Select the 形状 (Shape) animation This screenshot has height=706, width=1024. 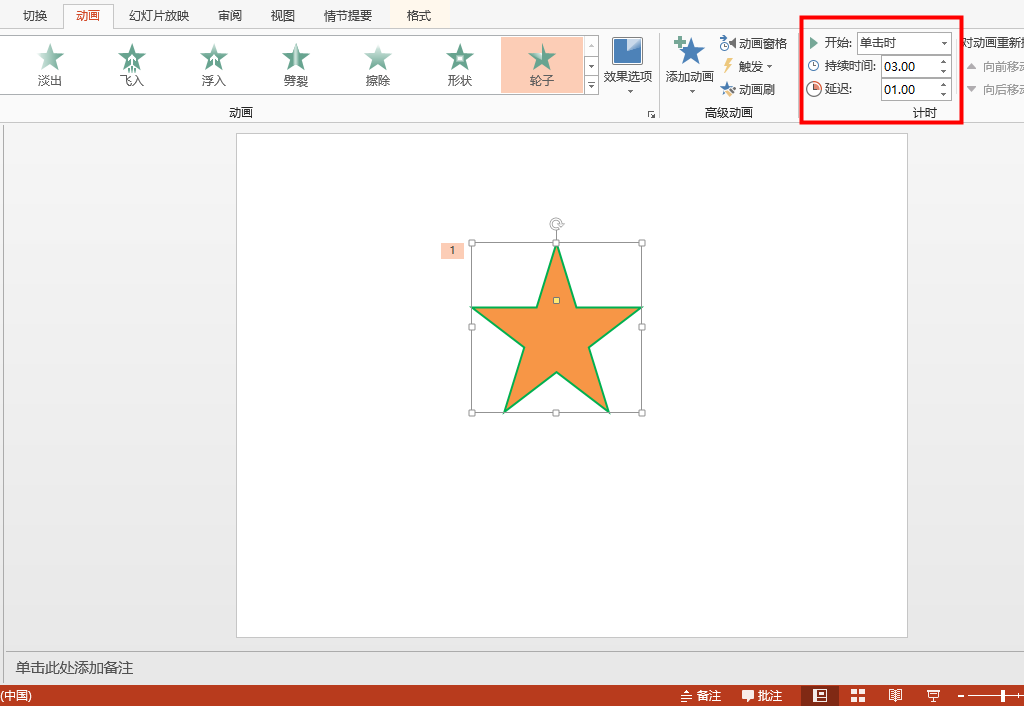coord(460,65)
